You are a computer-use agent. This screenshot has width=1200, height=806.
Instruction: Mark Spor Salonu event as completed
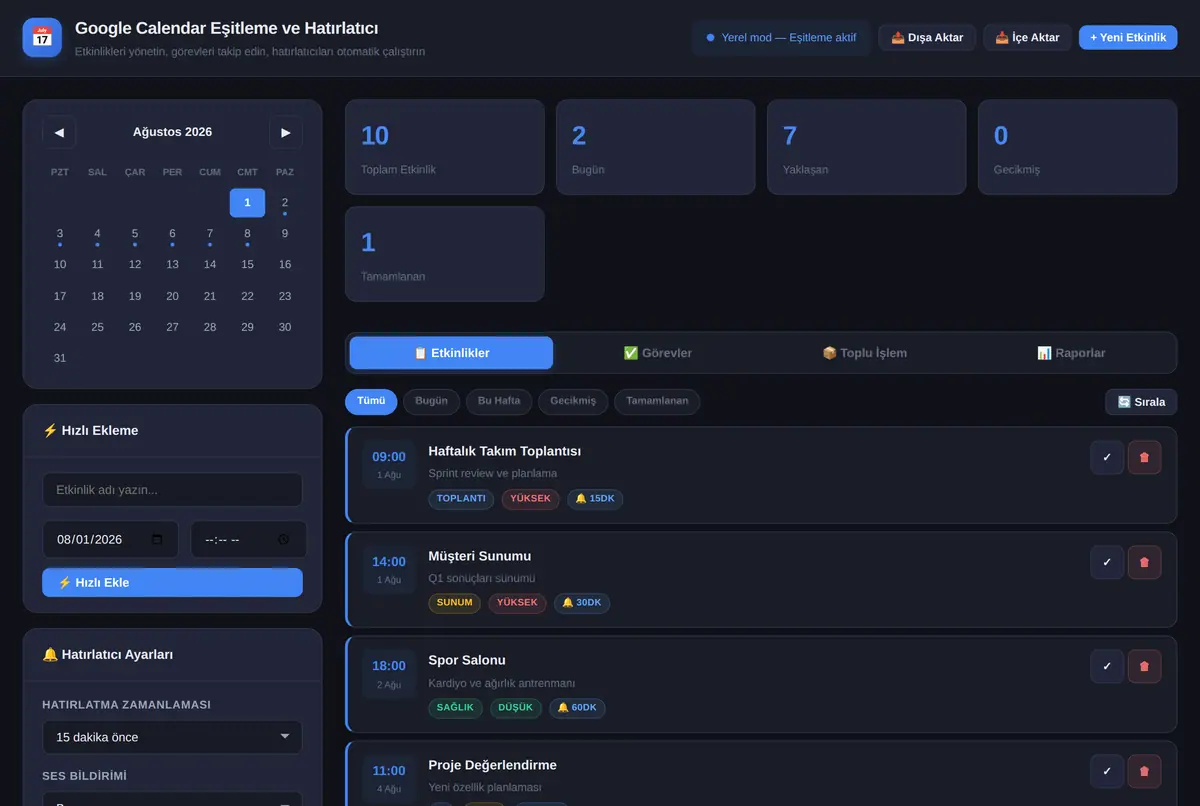1107,666
